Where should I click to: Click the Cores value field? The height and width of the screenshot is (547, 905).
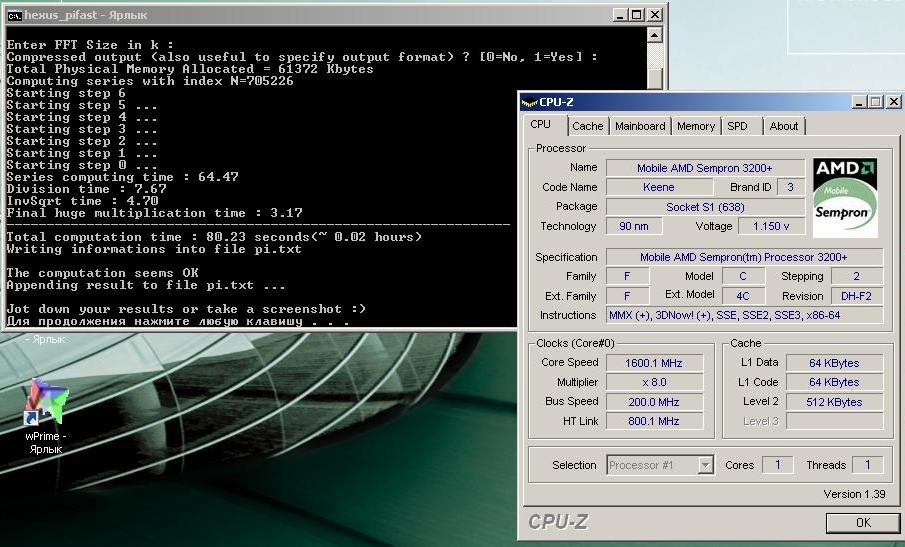pyautogui.click(x=777, y=465)
